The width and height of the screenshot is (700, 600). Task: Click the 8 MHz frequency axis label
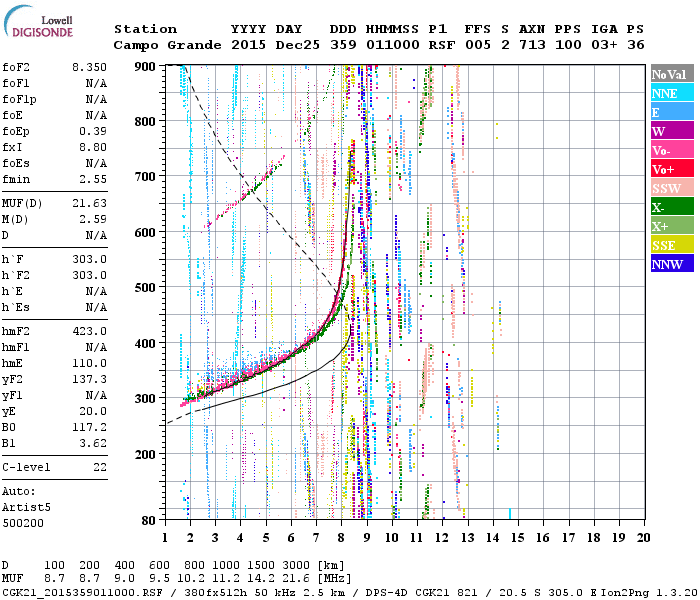[x=342, y=538]
